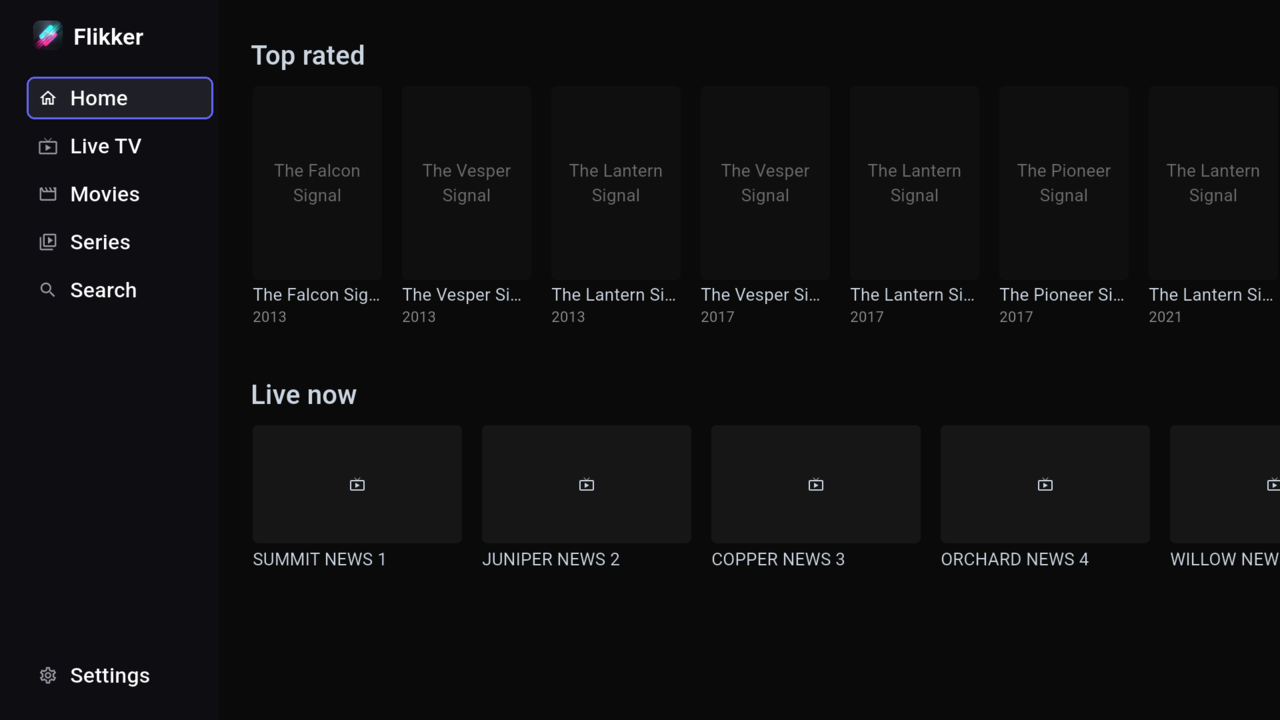Open the Movies section
Viewport: 1280px width, 720px height.
120,194
